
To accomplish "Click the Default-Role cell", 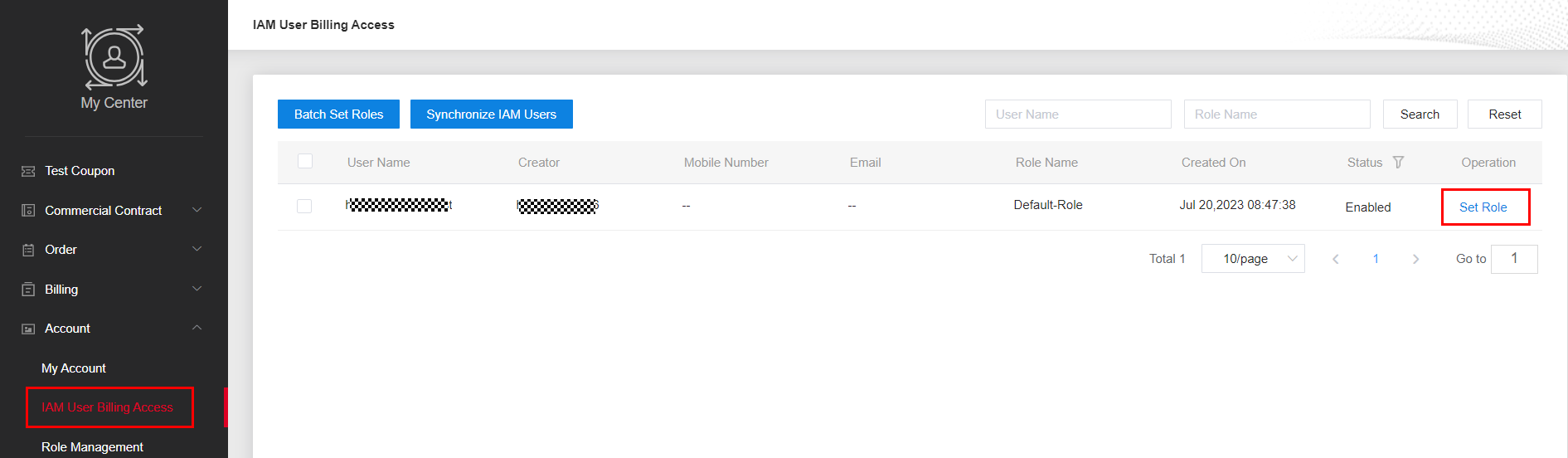I will pos(1048,205).
